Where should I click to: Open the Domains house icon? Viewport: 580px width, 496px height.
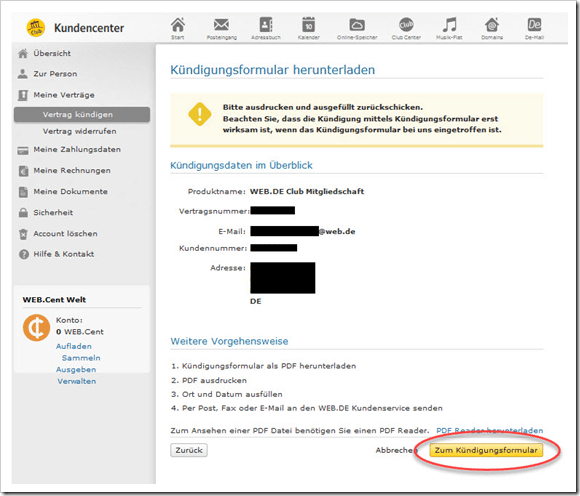[492, 25]
